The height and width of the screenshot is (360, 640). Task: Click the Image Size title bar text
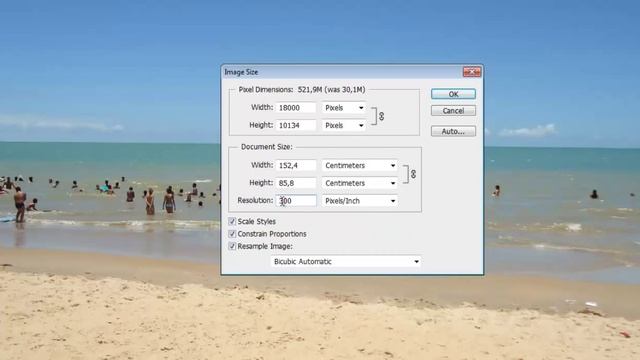[x=241, y=72]
